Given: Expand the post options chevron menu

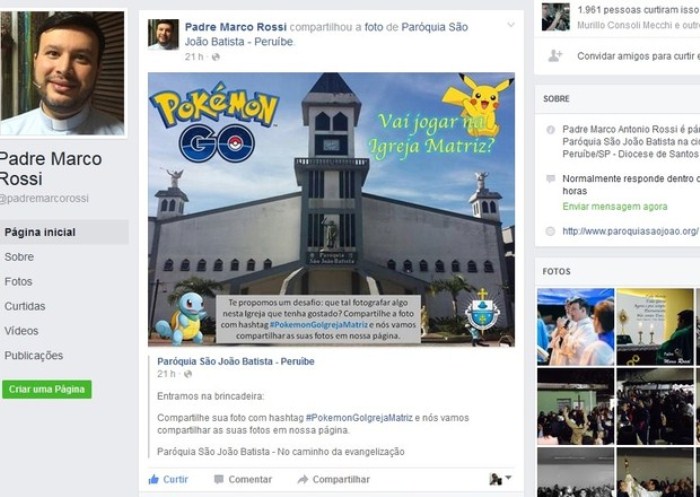Looking at the screenshot, I should click(511, 25).
